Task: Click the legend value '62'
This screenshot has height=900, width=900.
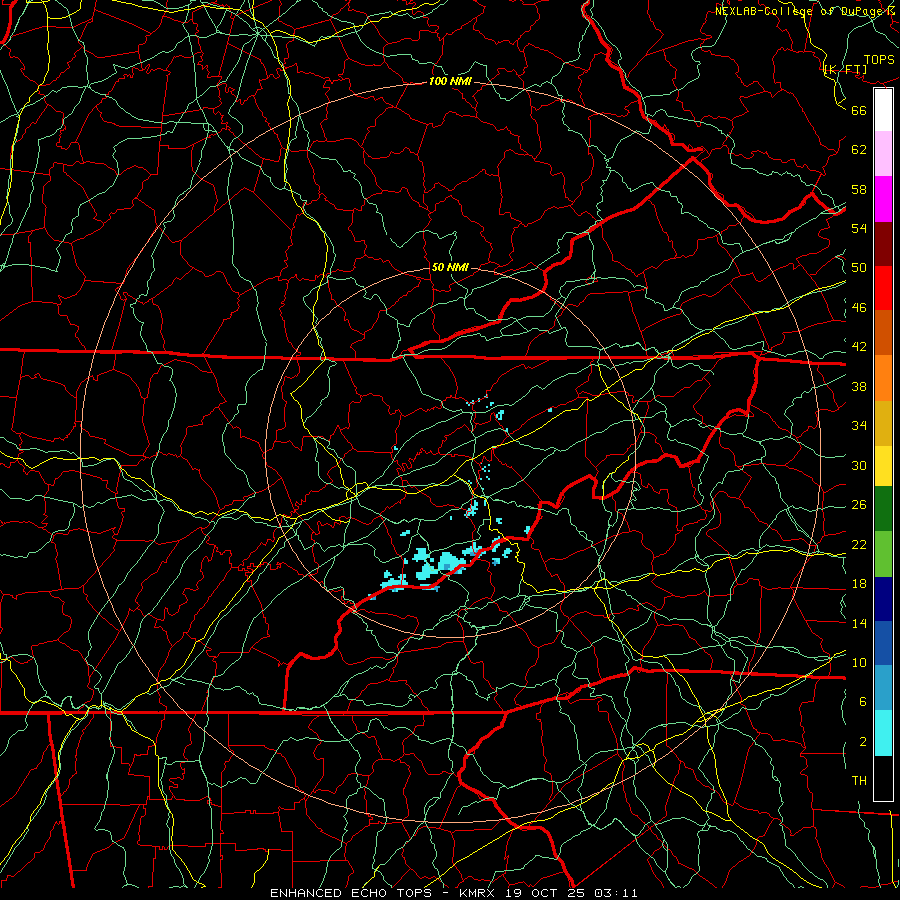Action: pyautogui.click(x=859, y=150)
